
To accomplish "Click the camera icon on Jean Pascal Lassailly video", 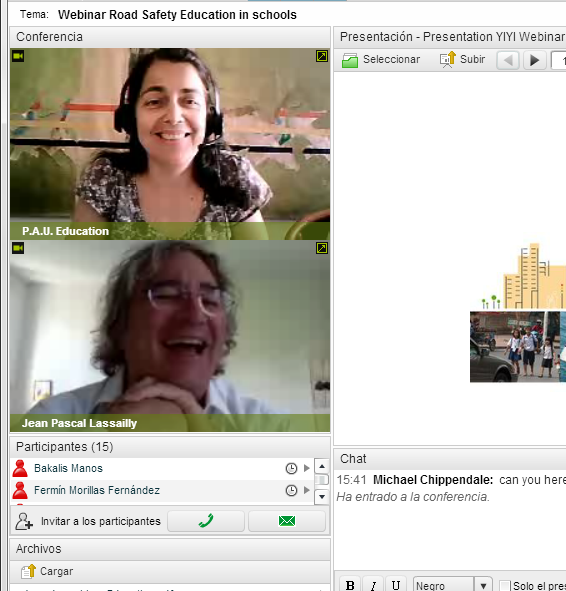I will (x=18, y=248).
